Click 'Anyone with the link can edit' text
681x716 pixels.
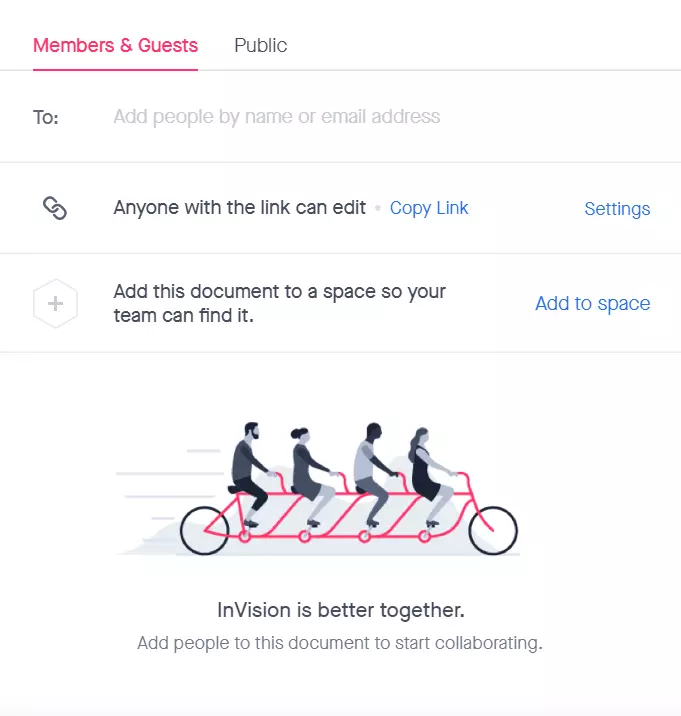(239, 208)
